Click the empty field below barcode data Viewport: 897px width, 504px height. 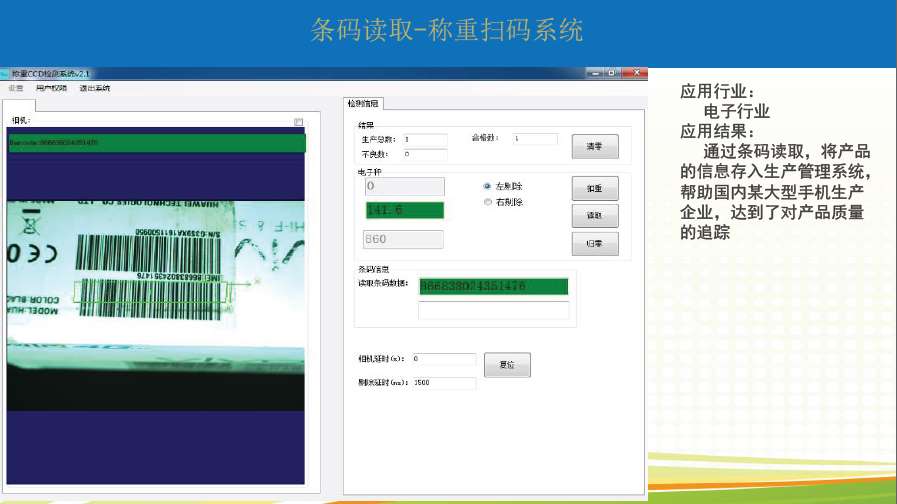coord(494,310)
